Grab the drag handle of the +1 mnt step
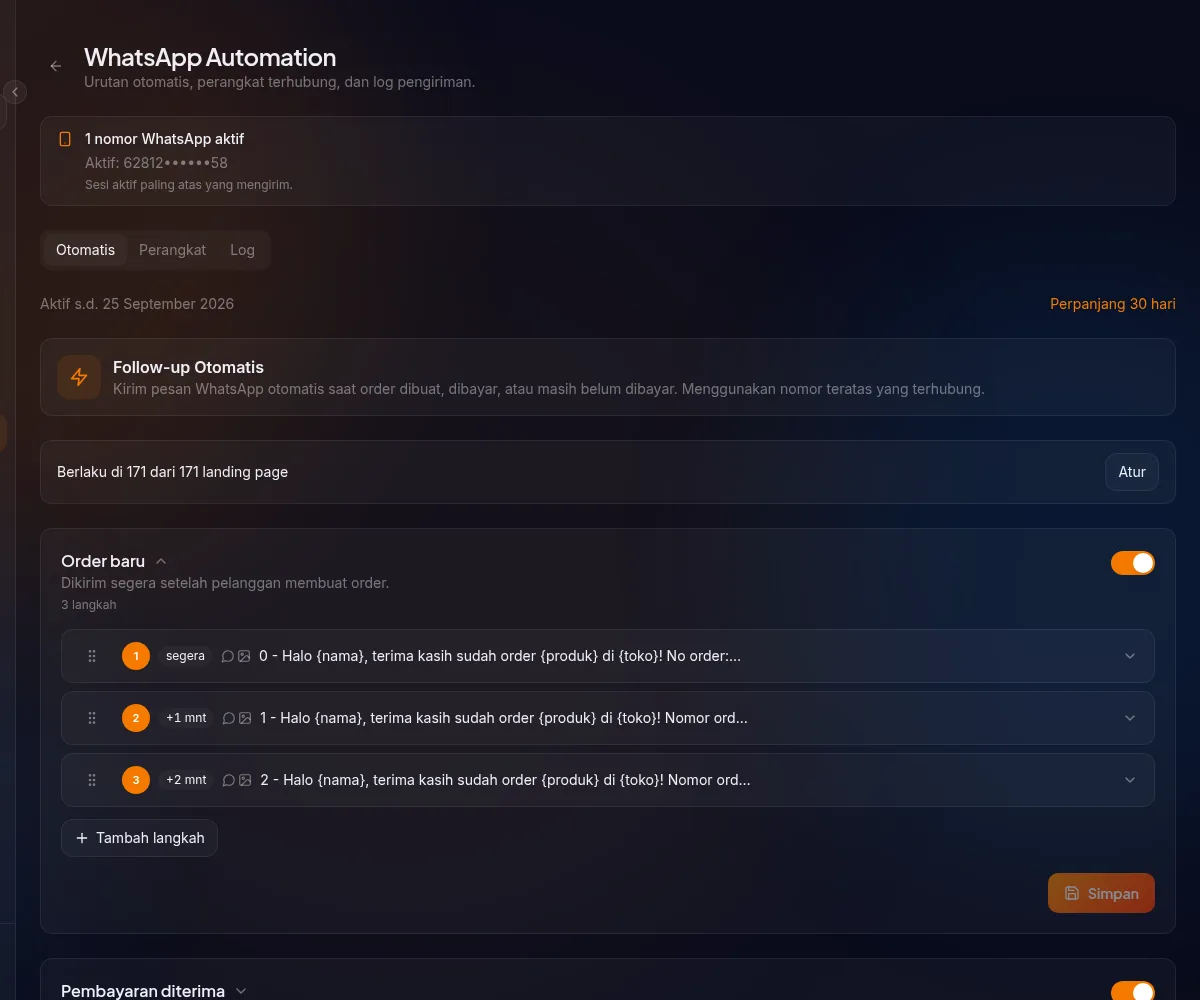This screenshot has height=1000, width=1200. pos(92,718)
